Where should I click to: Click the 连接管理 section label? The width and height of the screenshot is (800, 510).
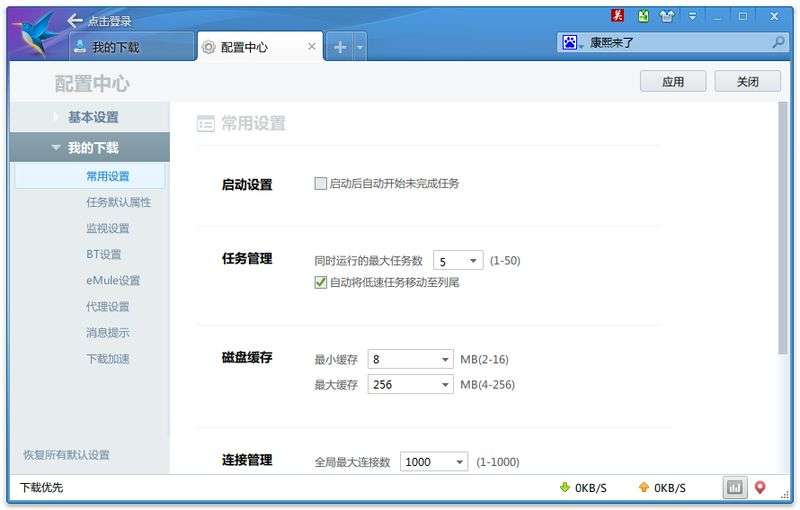247,460
